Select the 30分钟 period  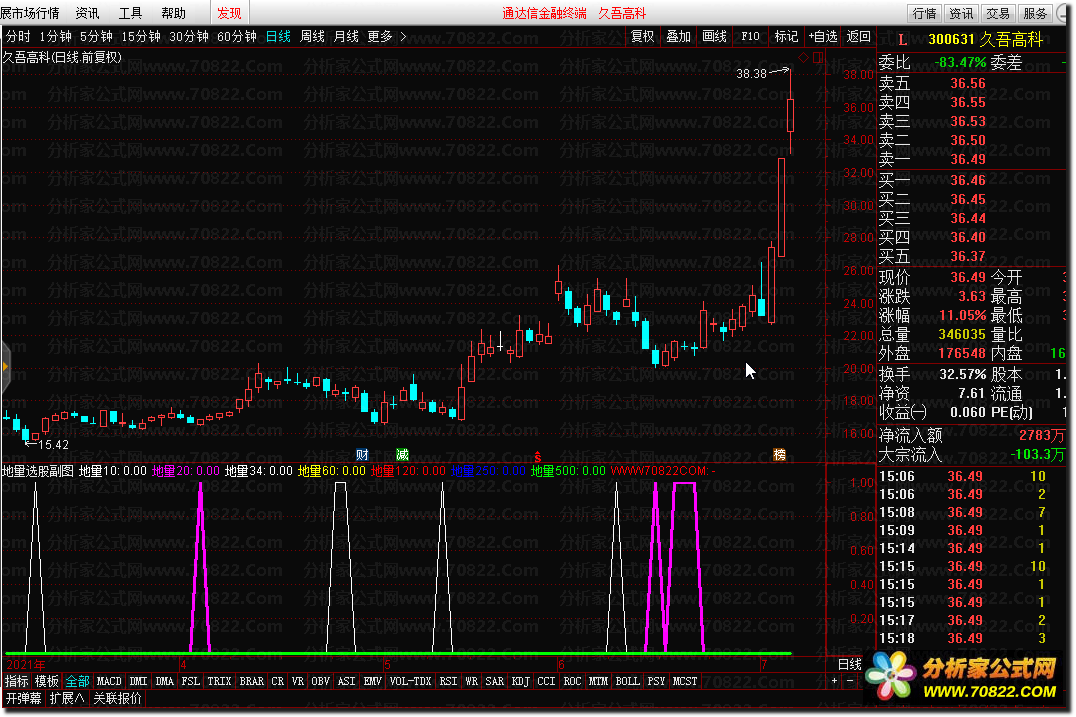[189, 36]
